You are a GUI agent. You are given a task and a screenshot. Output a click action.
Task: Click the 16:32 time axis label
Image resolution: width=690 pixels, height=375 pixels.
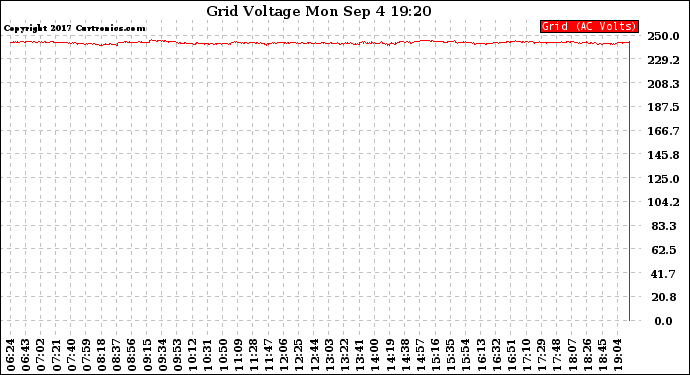coord(496,355)
